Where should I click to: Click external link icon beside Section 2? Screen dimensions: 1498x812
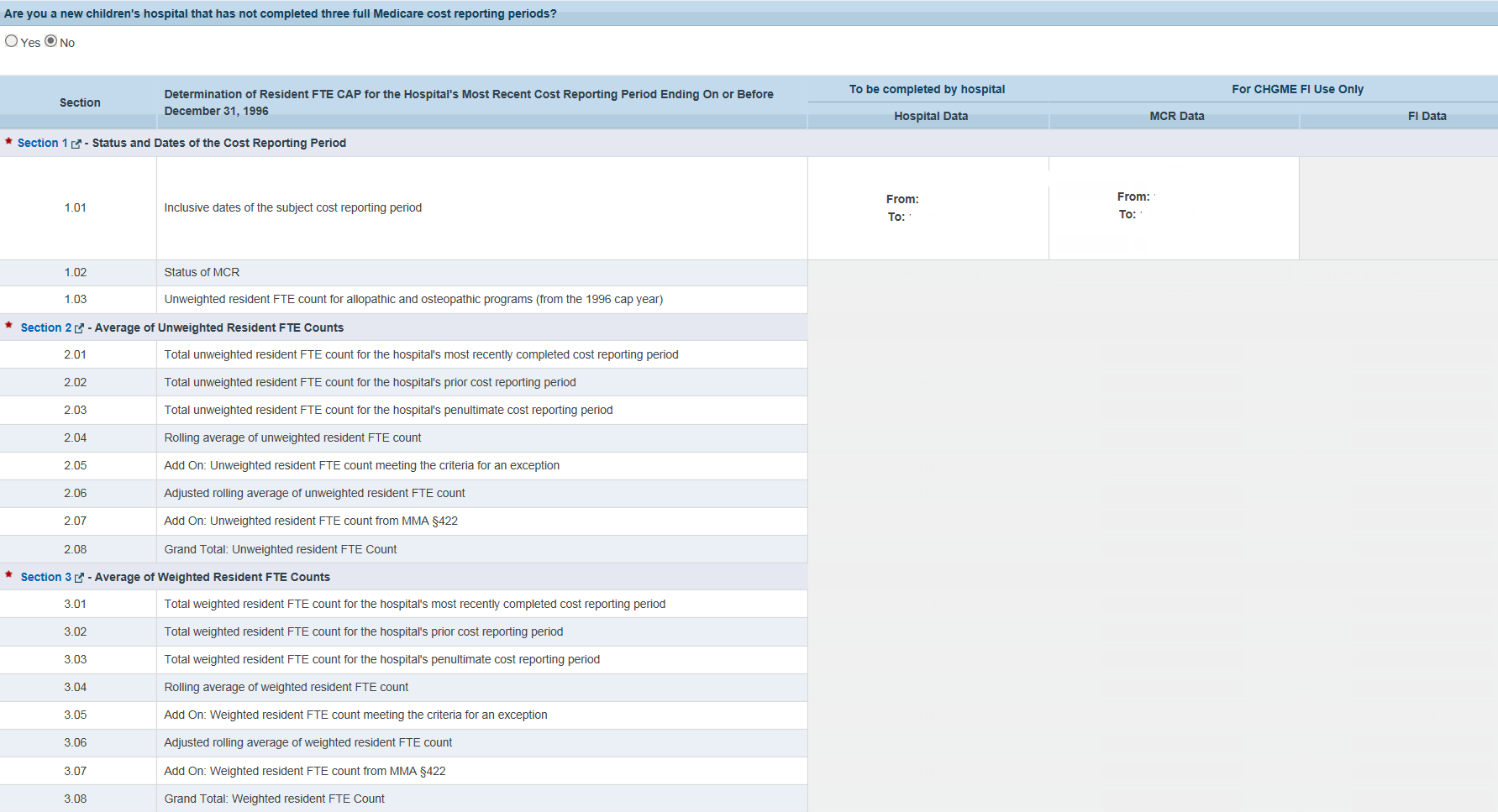(80, 328)
